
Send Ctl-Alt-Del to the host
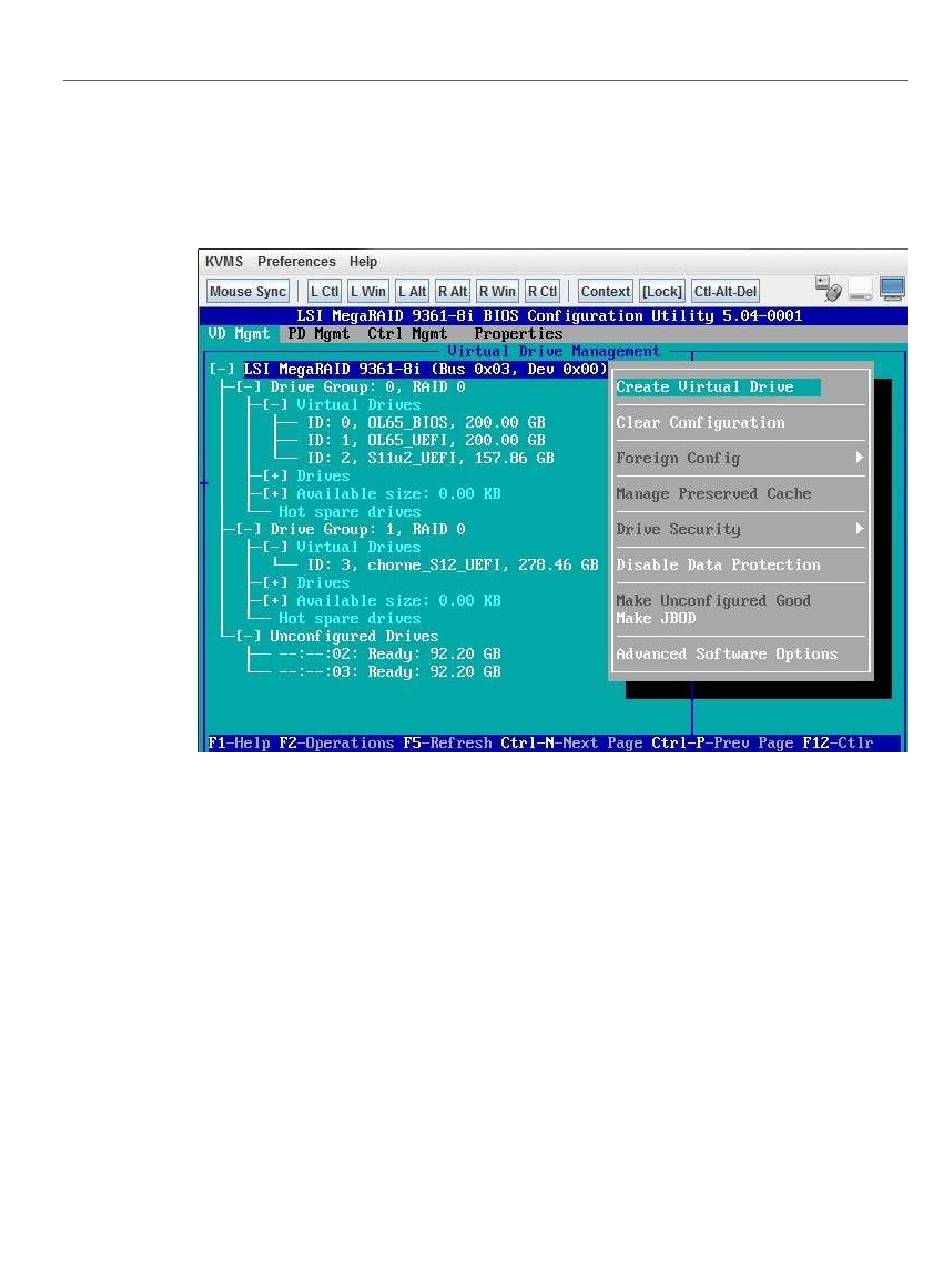coord(726,291)
